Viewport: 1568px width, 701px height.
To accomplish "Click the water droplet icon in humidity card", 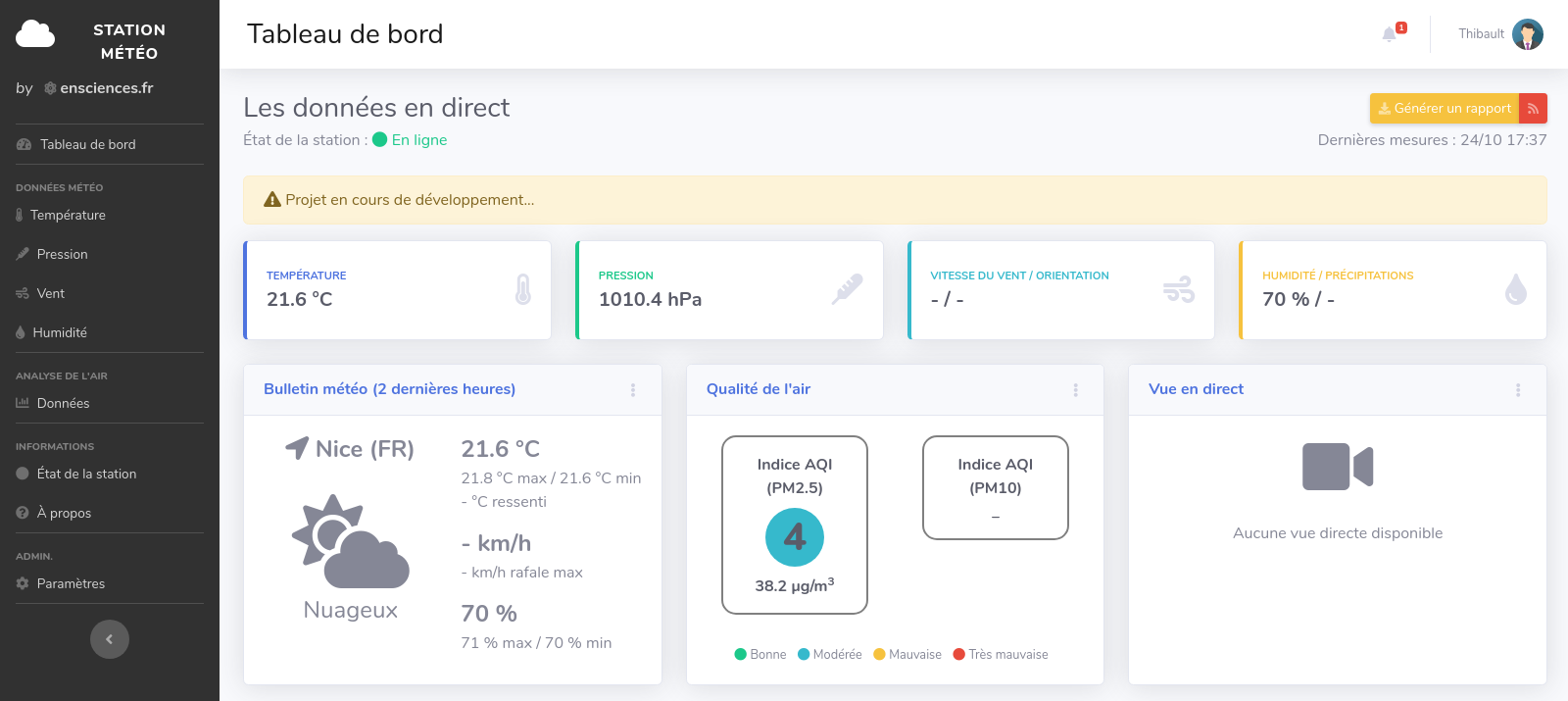I will [1515, 289].
